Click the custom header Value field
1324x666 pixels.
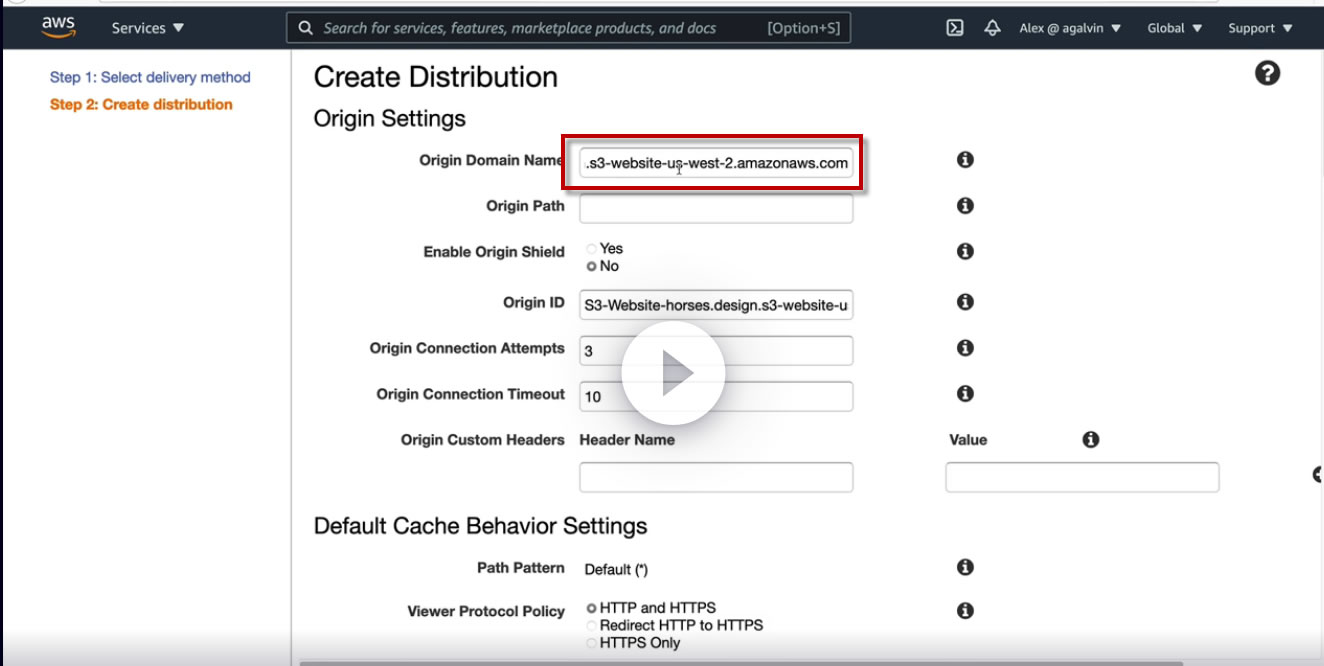click(x=1082, y=477)
